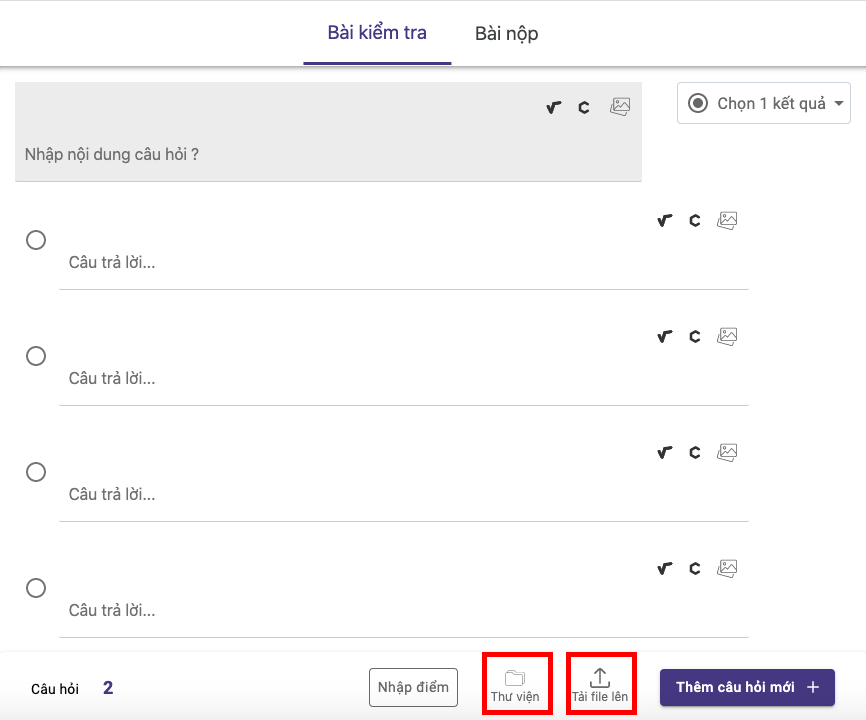Open Thư viện library folder

point(515,685)
